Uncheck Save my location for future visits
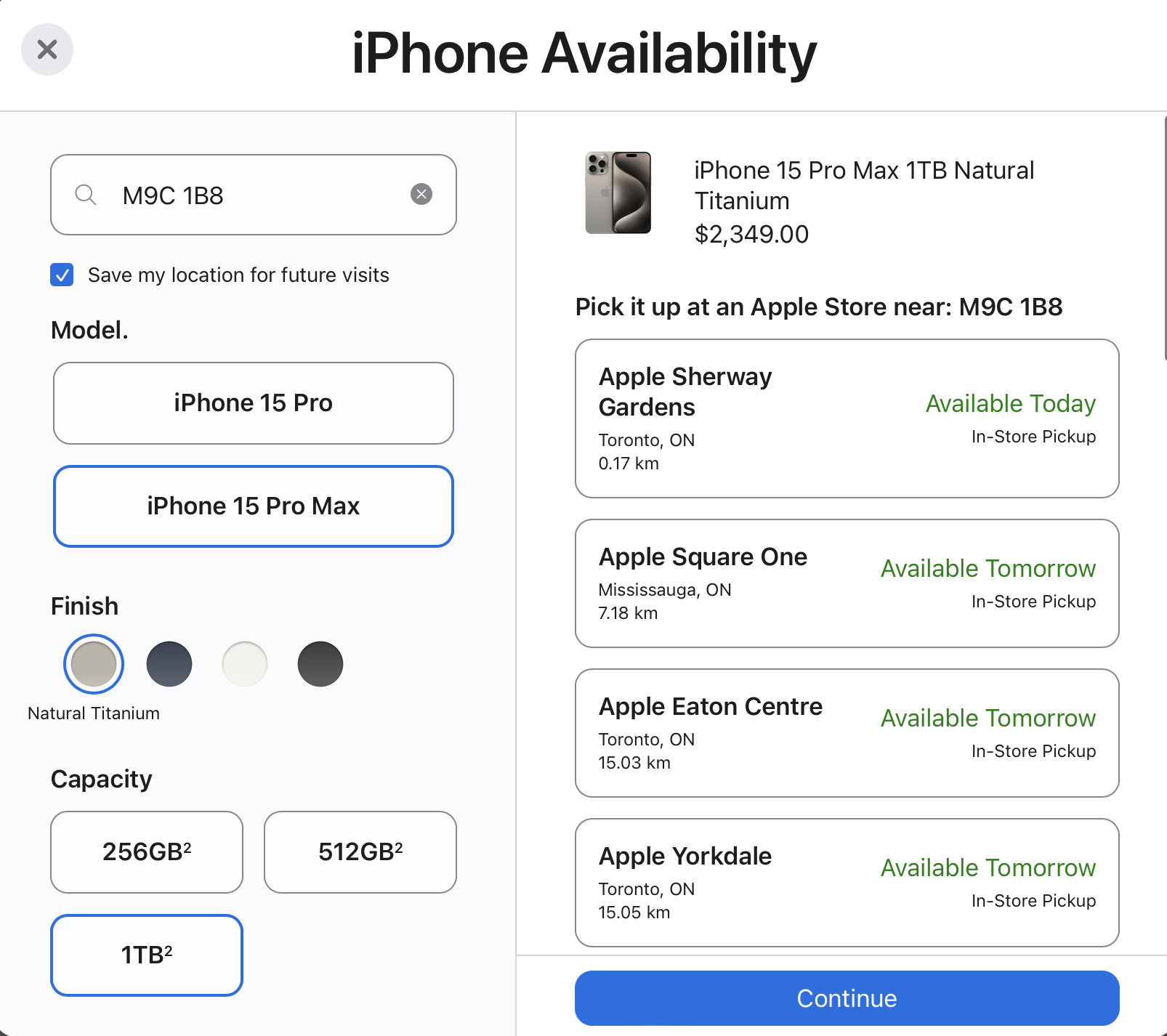Image resolution: width=1167 pixels, height=1036 pixels. click(x=62, y=275)
